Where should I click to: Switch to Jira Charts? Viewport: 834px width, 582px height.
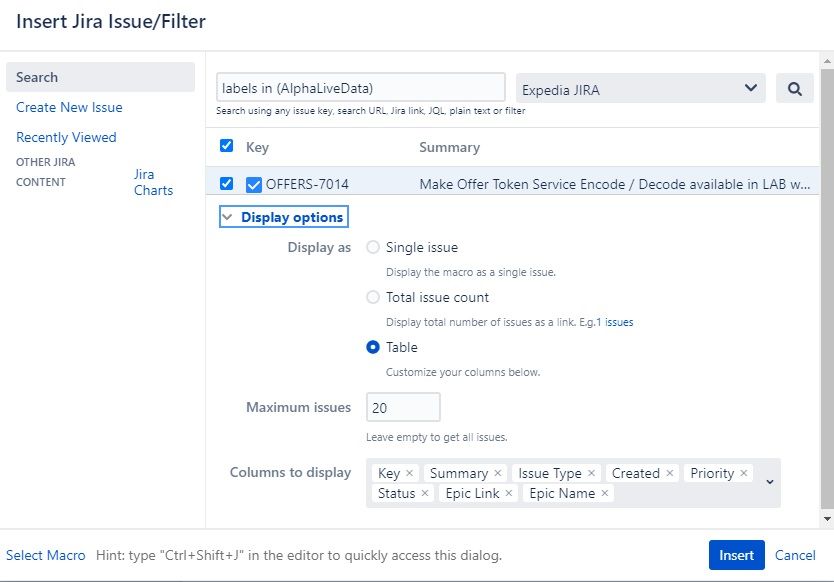(x=153, y=182)
